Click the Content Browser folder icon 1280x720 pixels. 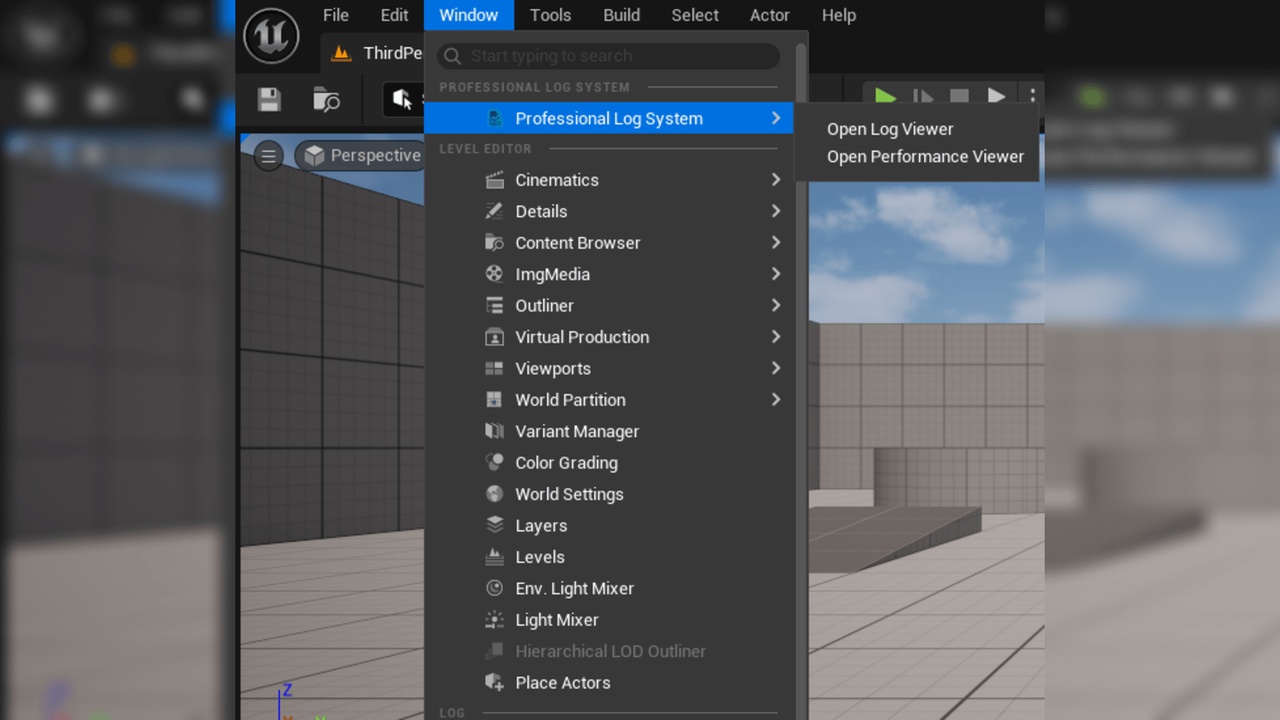(x=494, y=243)
